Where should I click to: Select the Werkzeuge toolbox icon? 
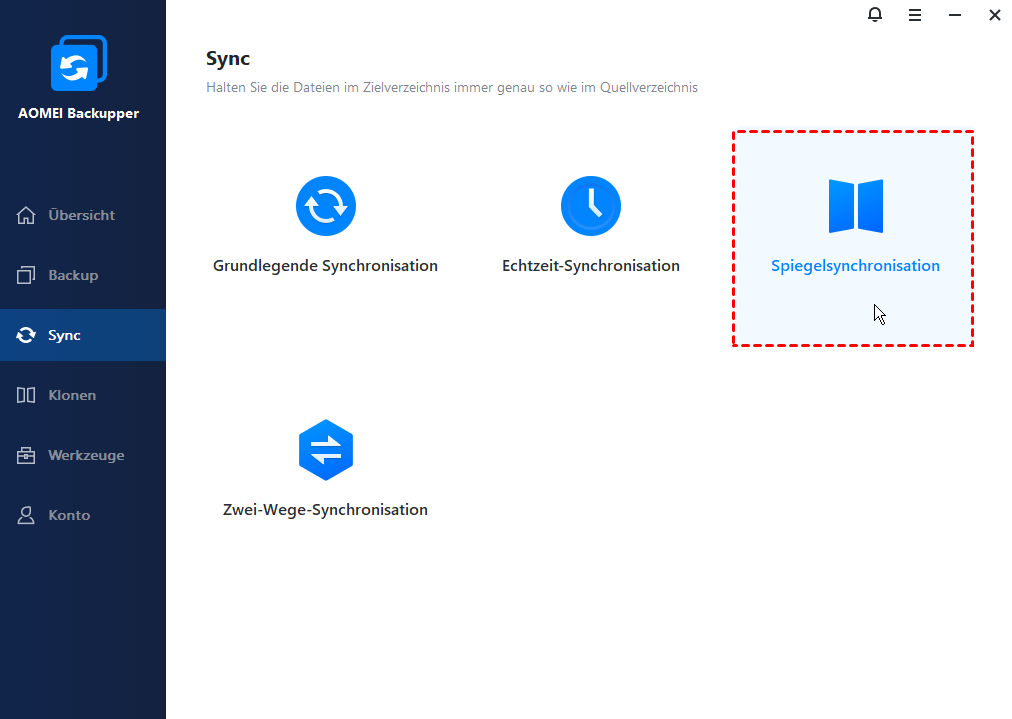[26, 455]
